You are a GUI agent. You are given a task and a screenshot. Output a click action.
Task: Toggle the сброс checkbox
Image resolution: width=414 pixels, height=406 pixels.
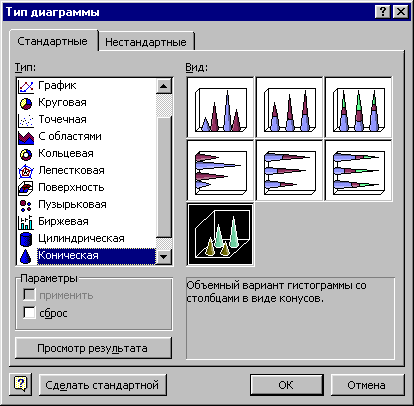click(29, 313)
